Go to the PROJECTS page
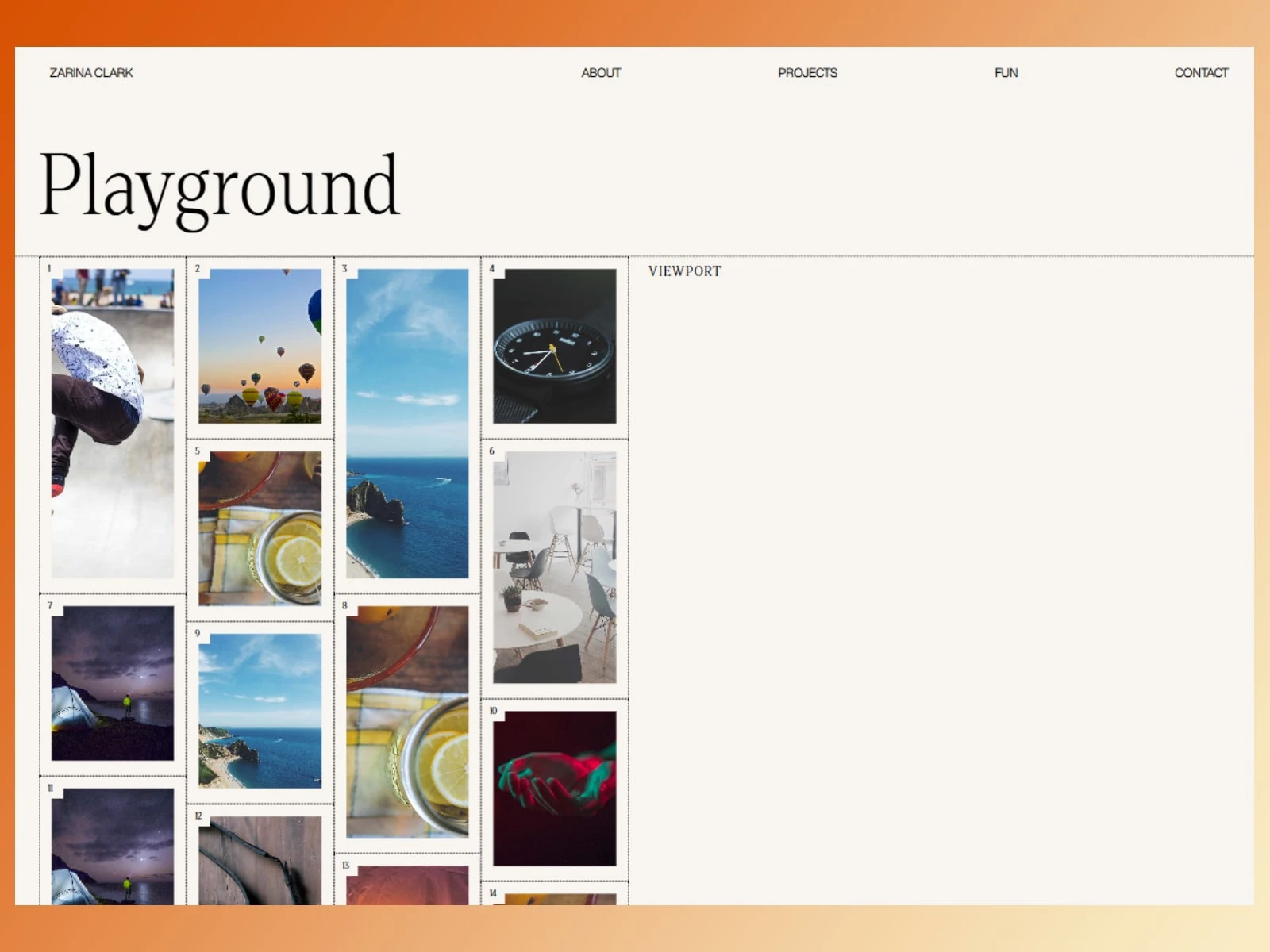 [x=807, y=73]
